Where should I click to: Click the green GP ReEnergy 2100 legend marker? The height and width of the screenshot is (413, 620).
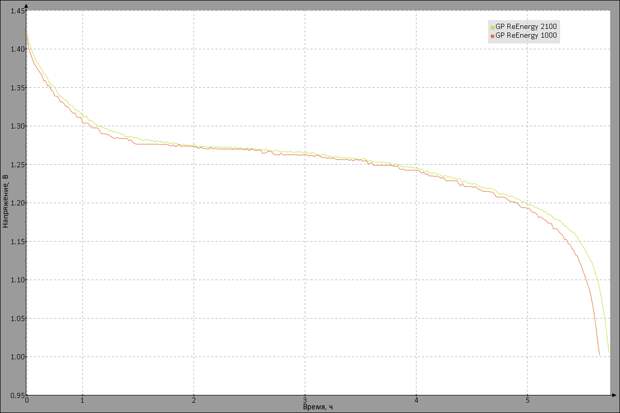[491, 26]
